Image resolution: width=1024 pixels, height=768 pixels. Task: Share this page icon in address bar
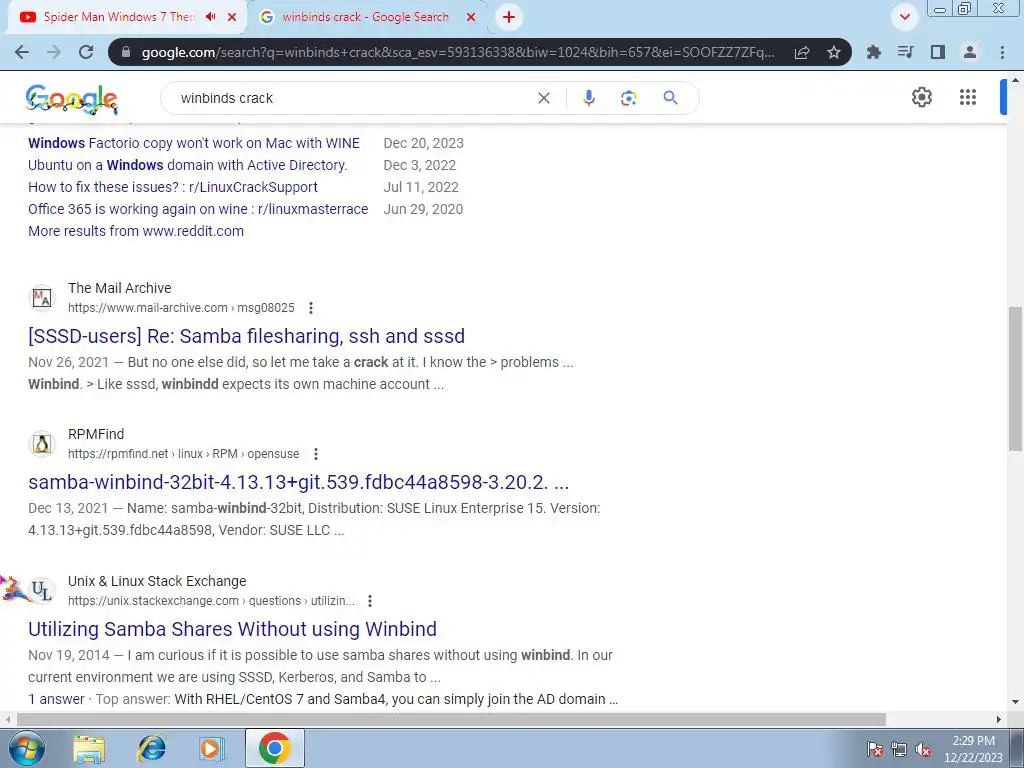802,52
